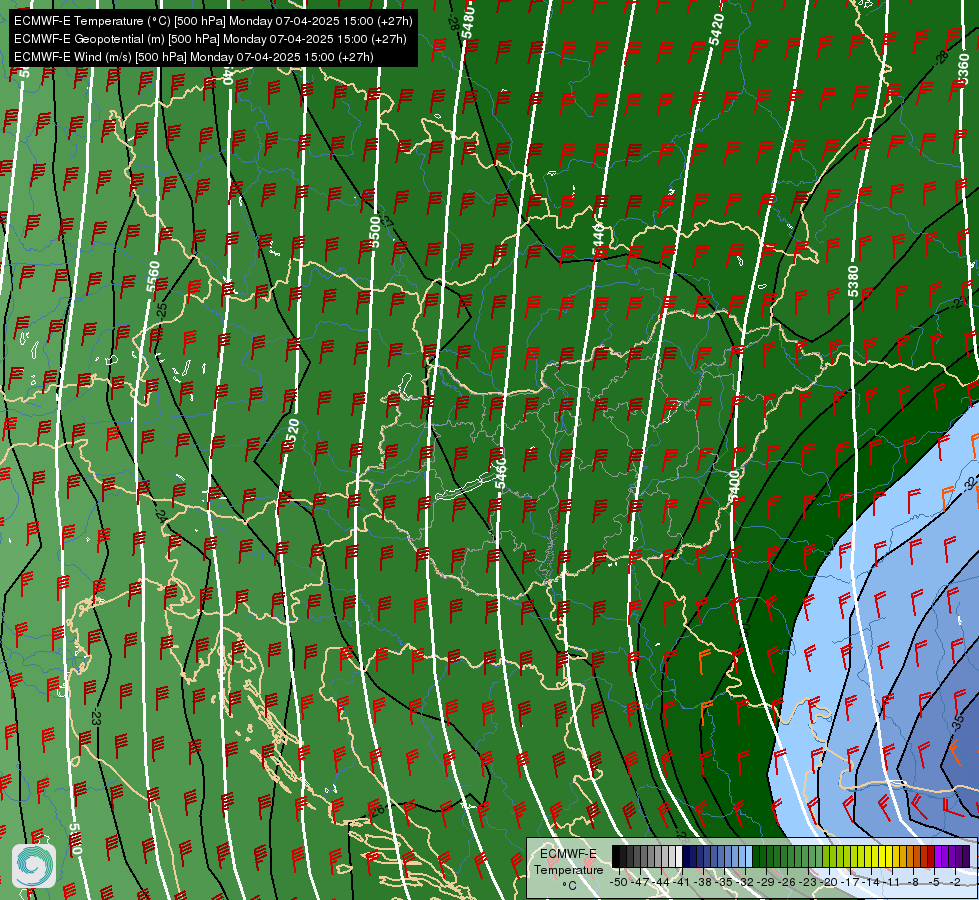Click the -35 isotherm label in blue area

coord(957,723)
